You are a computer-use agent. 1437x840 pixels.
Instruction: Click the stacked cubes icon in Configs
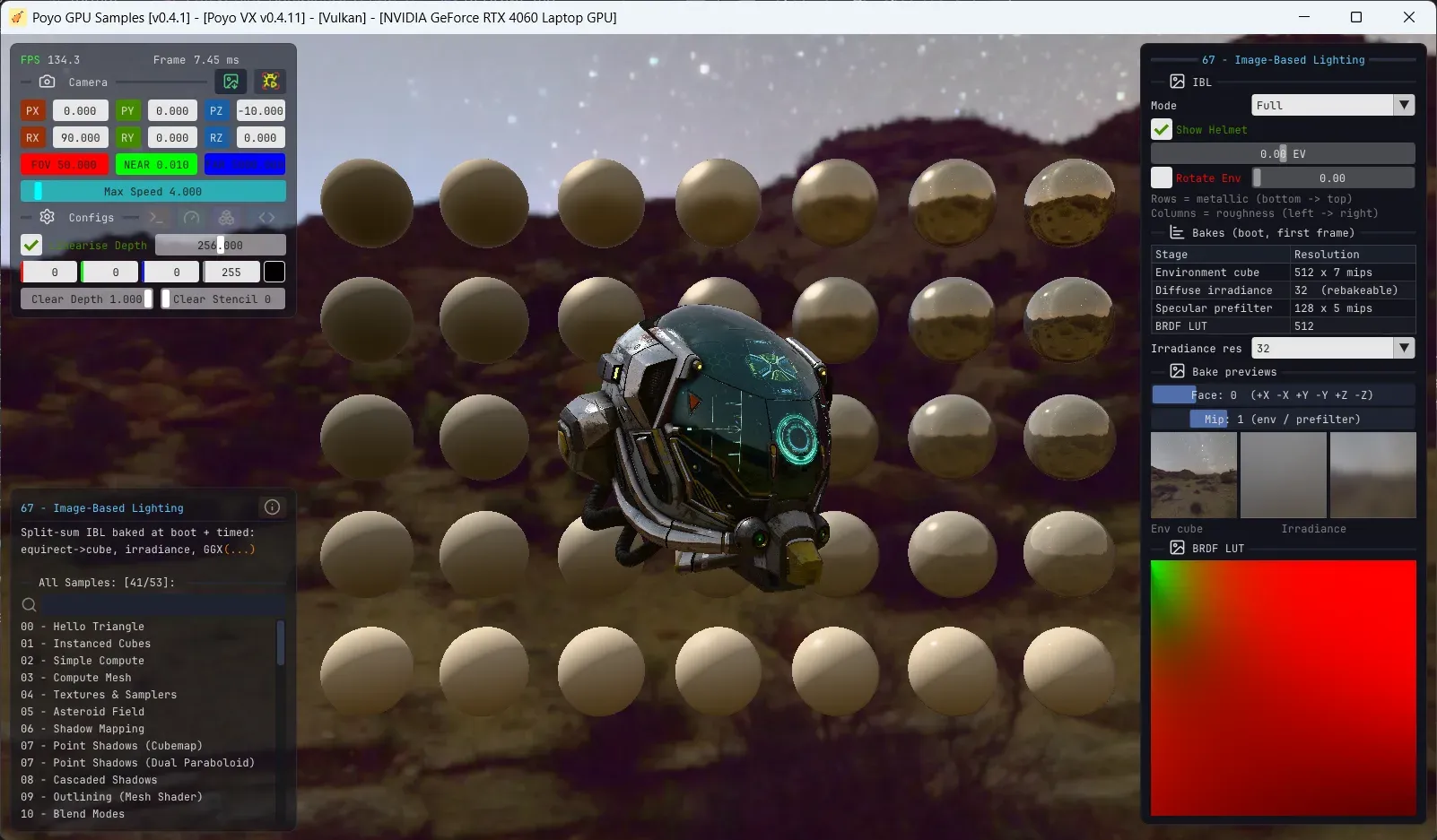[x=226, y=217]
